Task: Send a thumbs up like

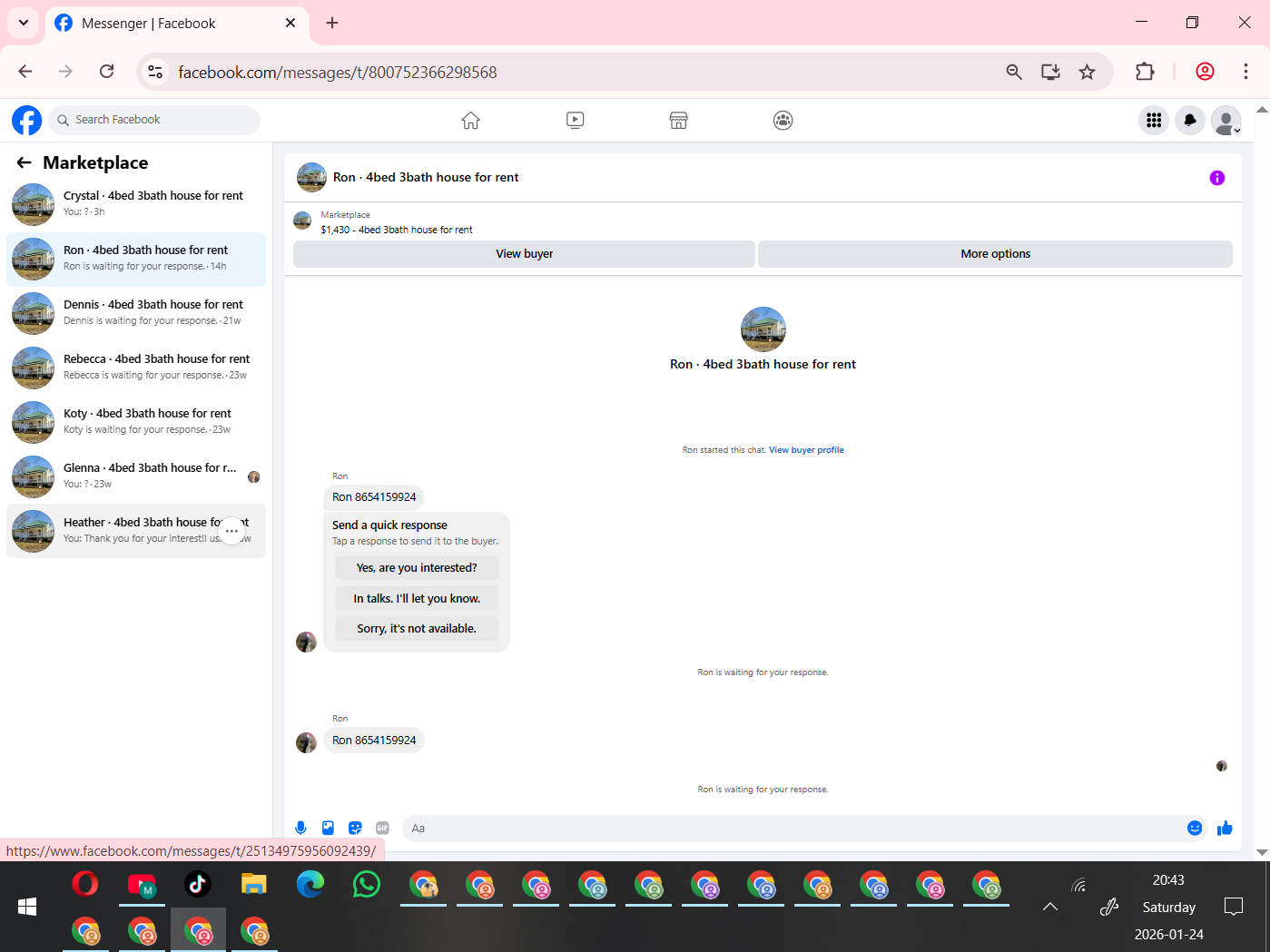Action: tap(1225, 828)
